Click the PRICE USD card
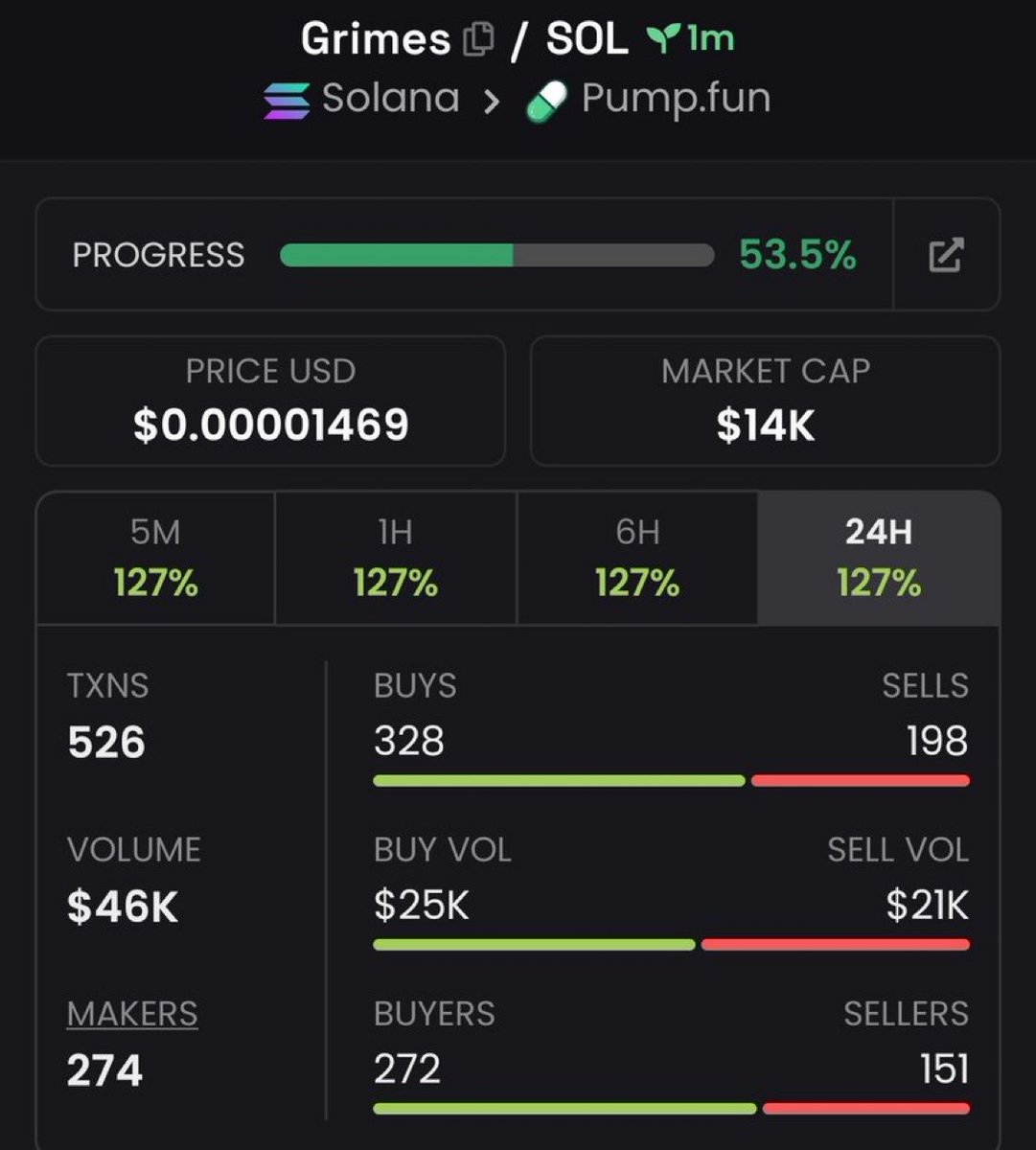This screenshot has width=1036, height=1150. pos(270,401)
